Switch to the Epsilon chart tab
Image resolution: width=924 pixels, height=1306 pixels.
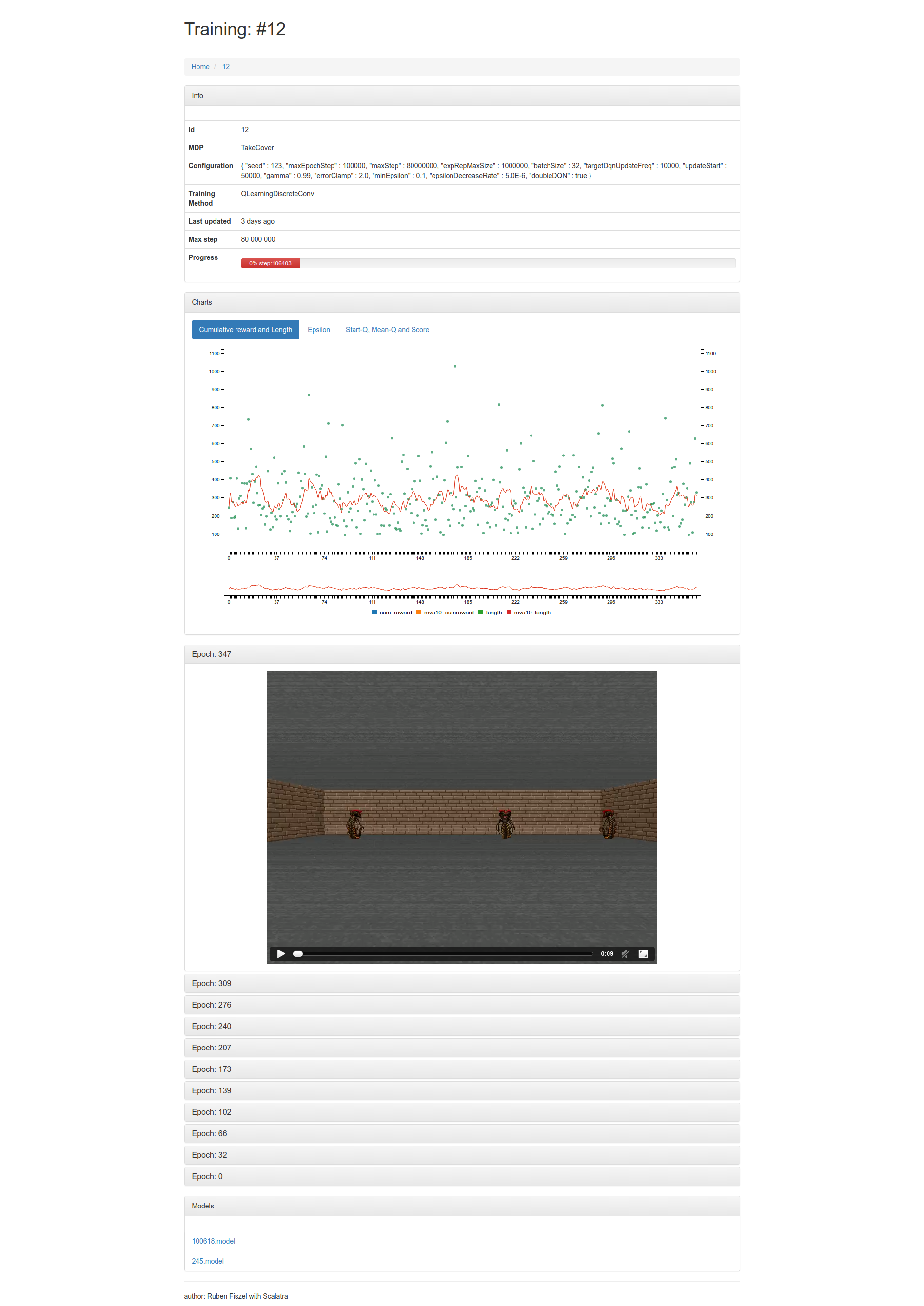pos(318,330)
